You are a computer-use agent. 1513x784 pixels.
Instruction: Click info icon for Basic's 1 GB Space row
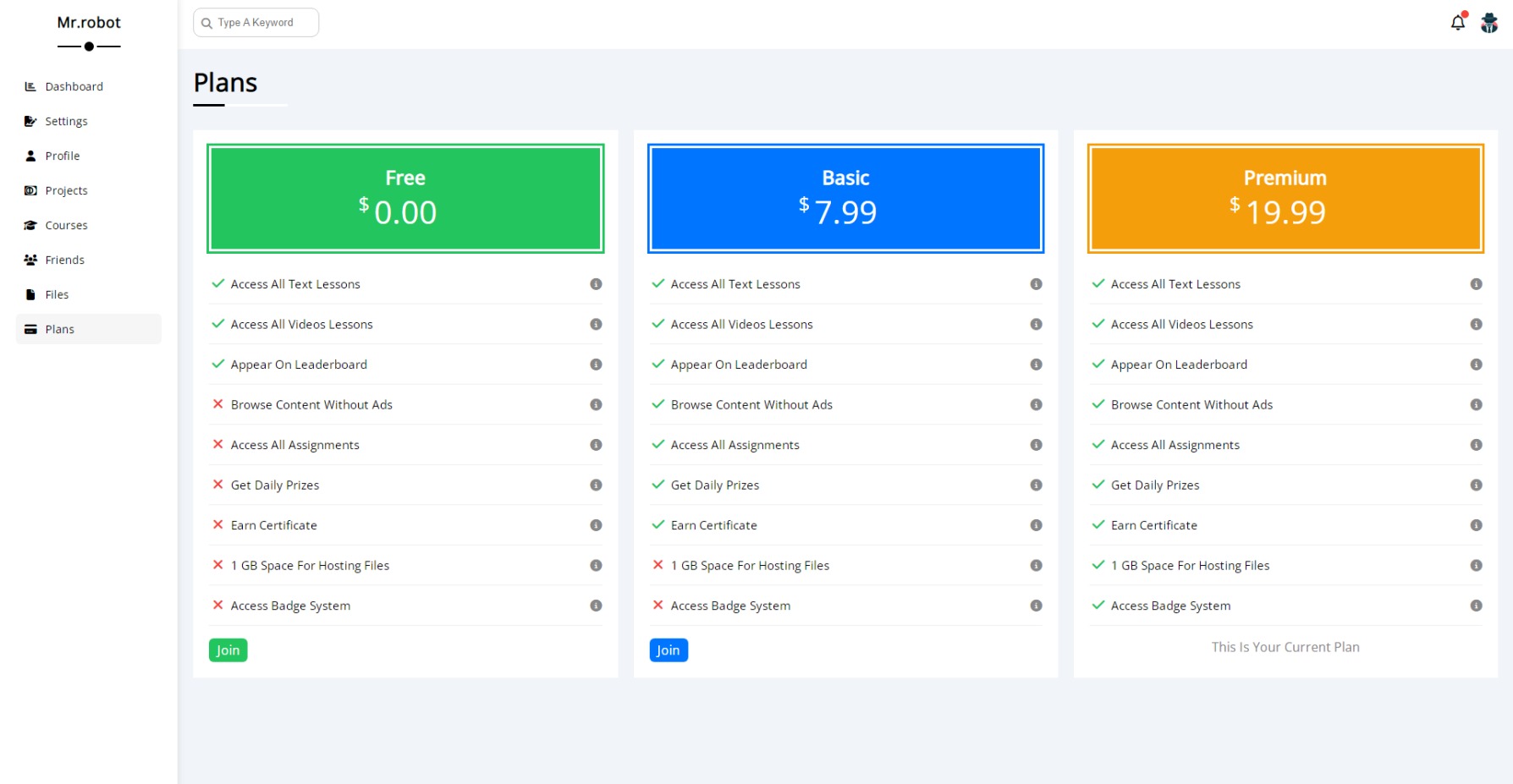(1036, 566)
